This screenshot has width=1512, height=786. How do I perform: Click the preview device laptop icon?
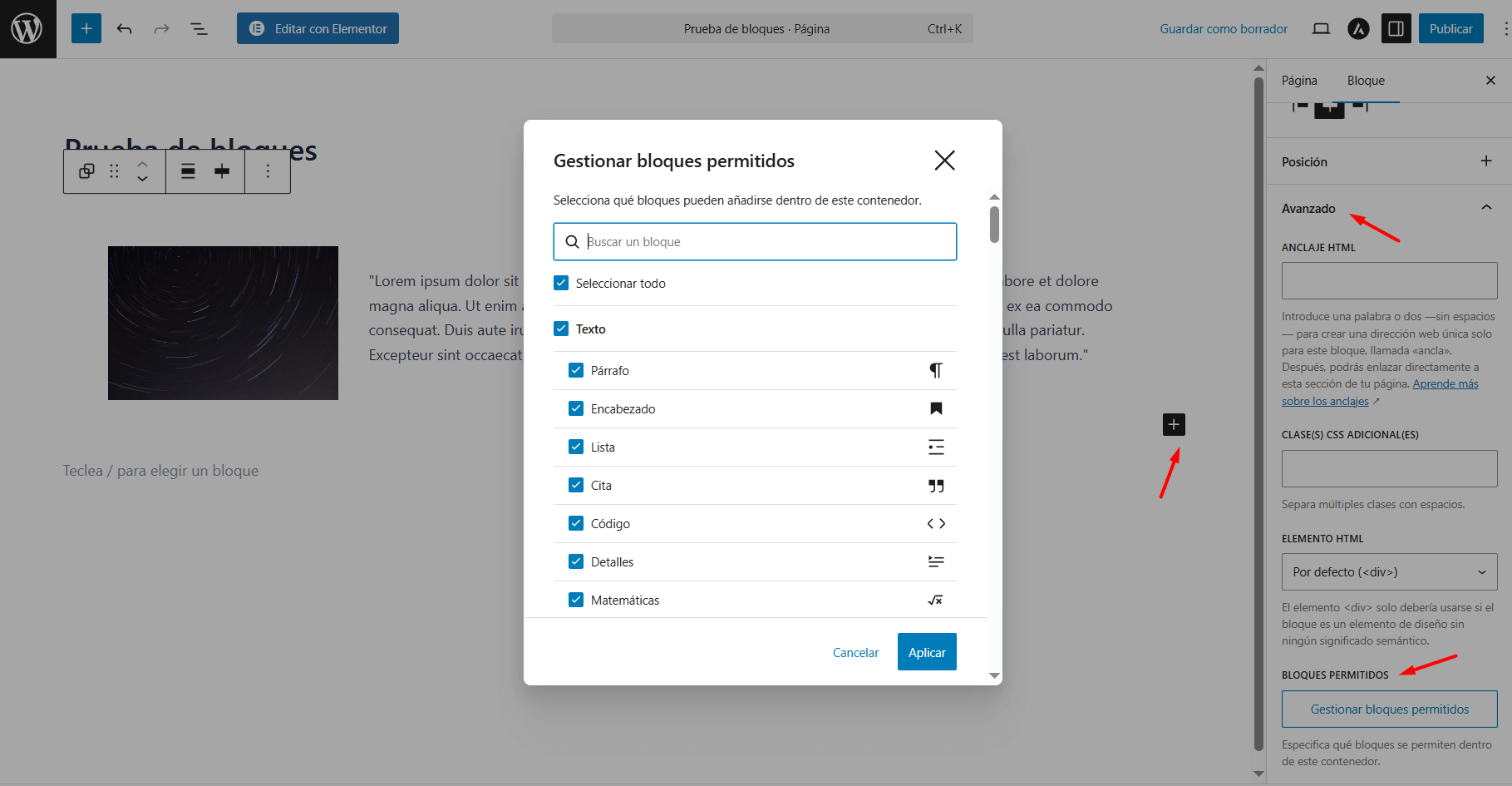[1321, 29]
